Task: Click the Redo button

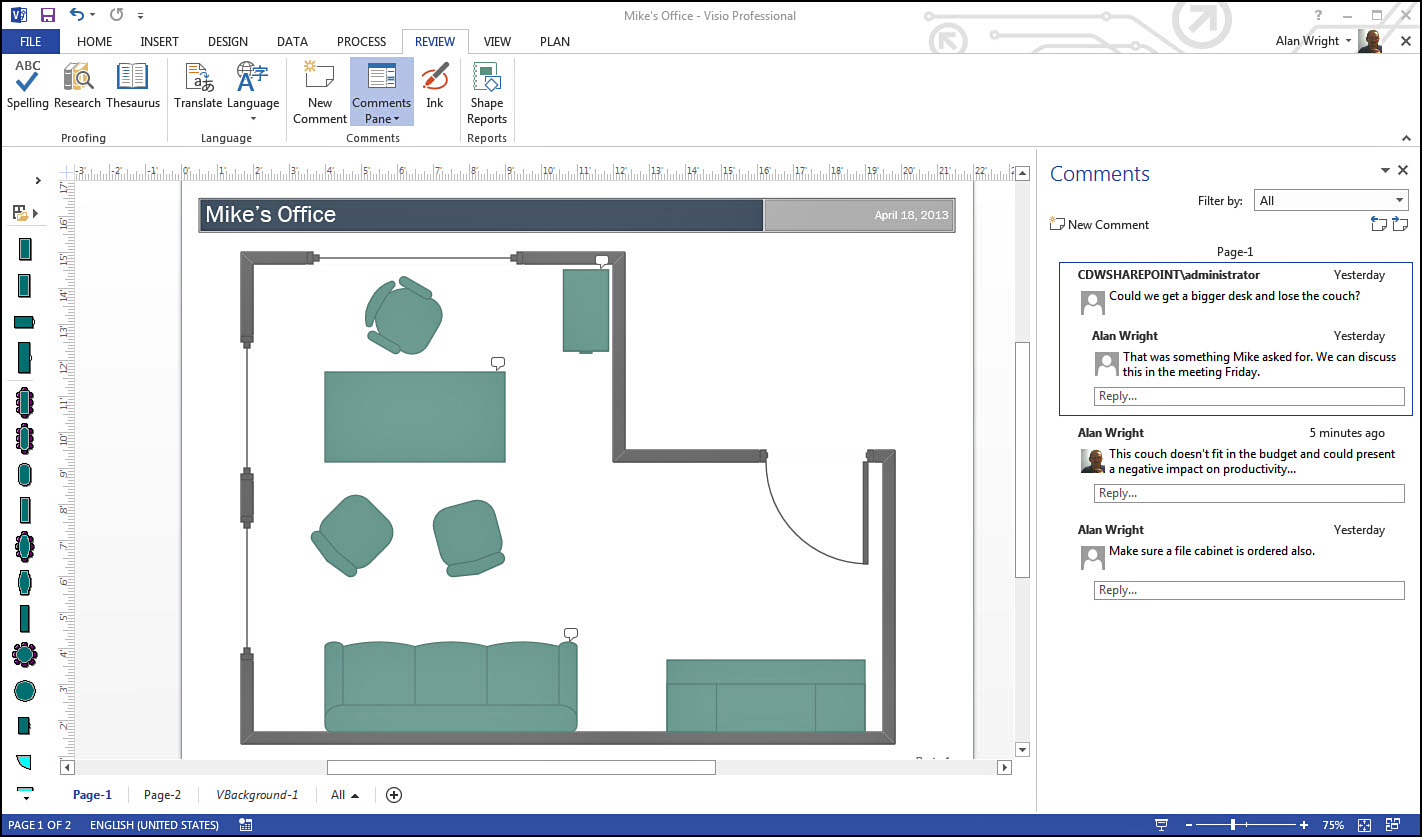Action: pos(117,15)
